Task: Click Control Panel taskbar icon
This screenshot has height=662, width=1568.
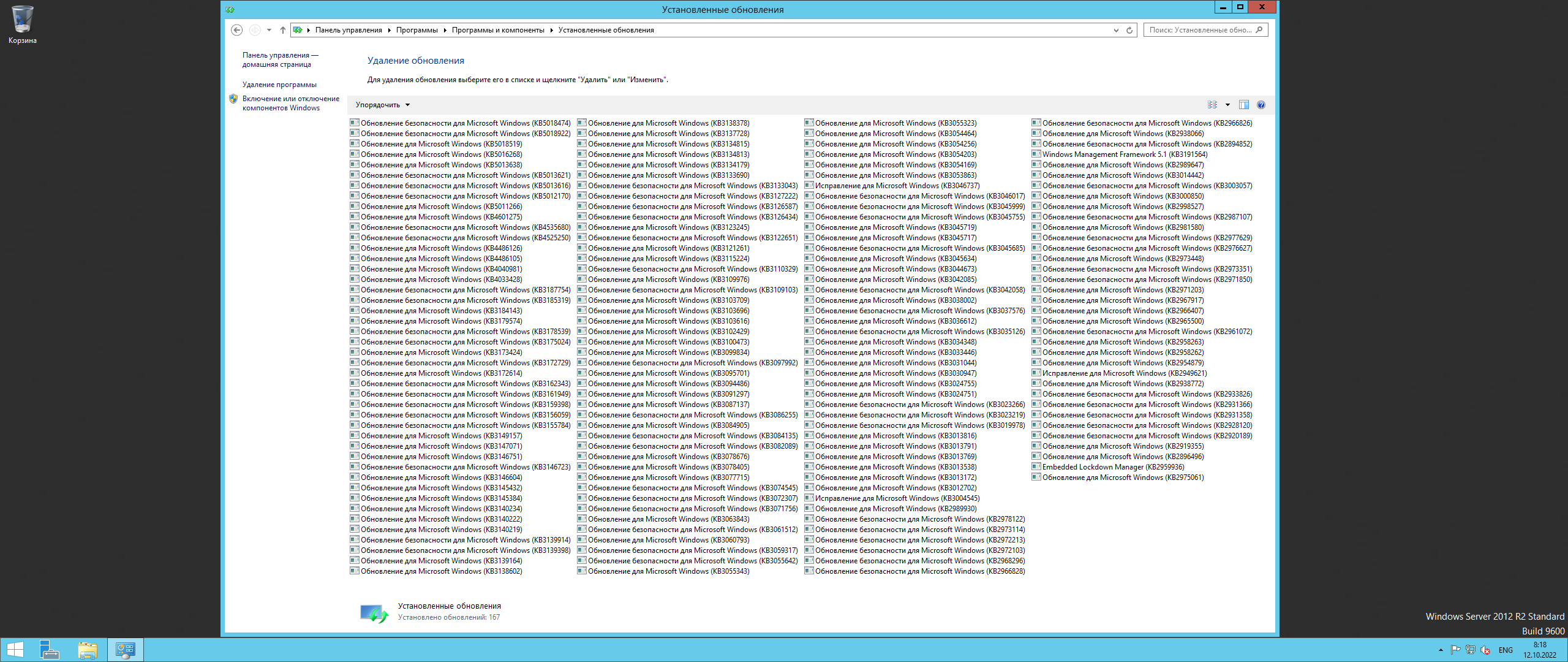Action: tap(126, 650)
